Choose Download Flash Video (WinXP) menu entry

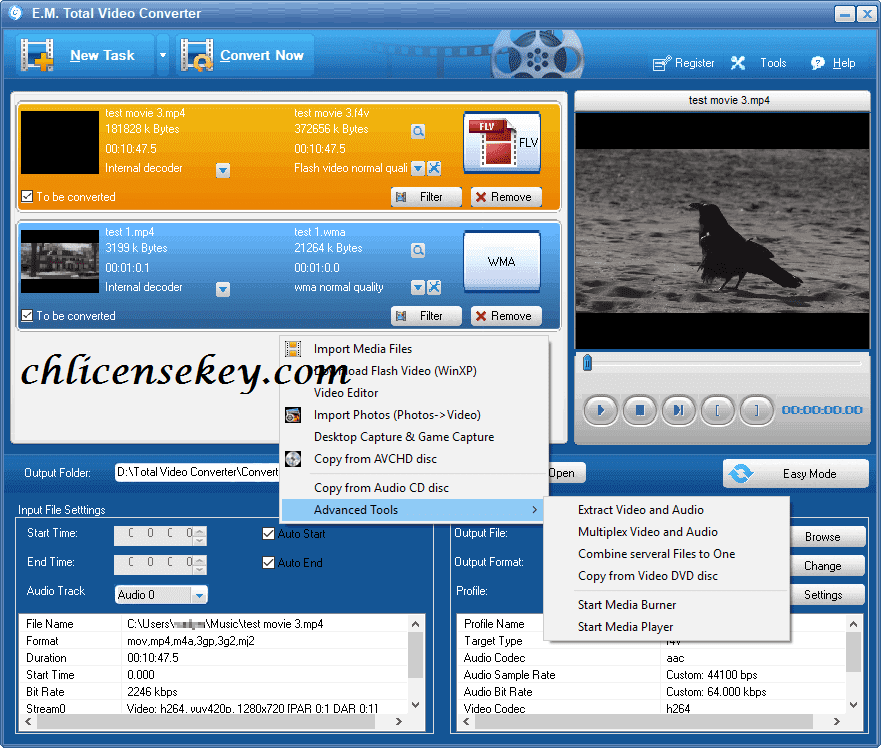pyautogui.click(x=414, y=371)
